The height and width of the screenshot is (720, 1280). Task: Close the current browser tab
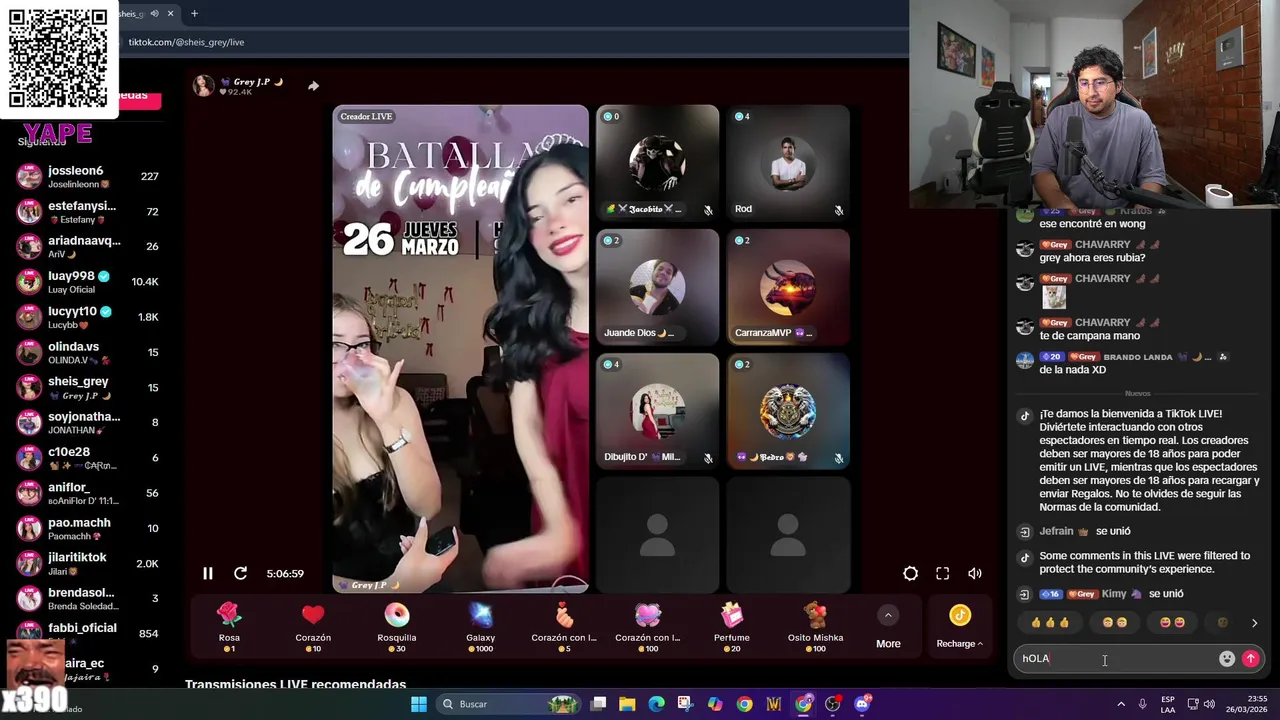(172, 14)
